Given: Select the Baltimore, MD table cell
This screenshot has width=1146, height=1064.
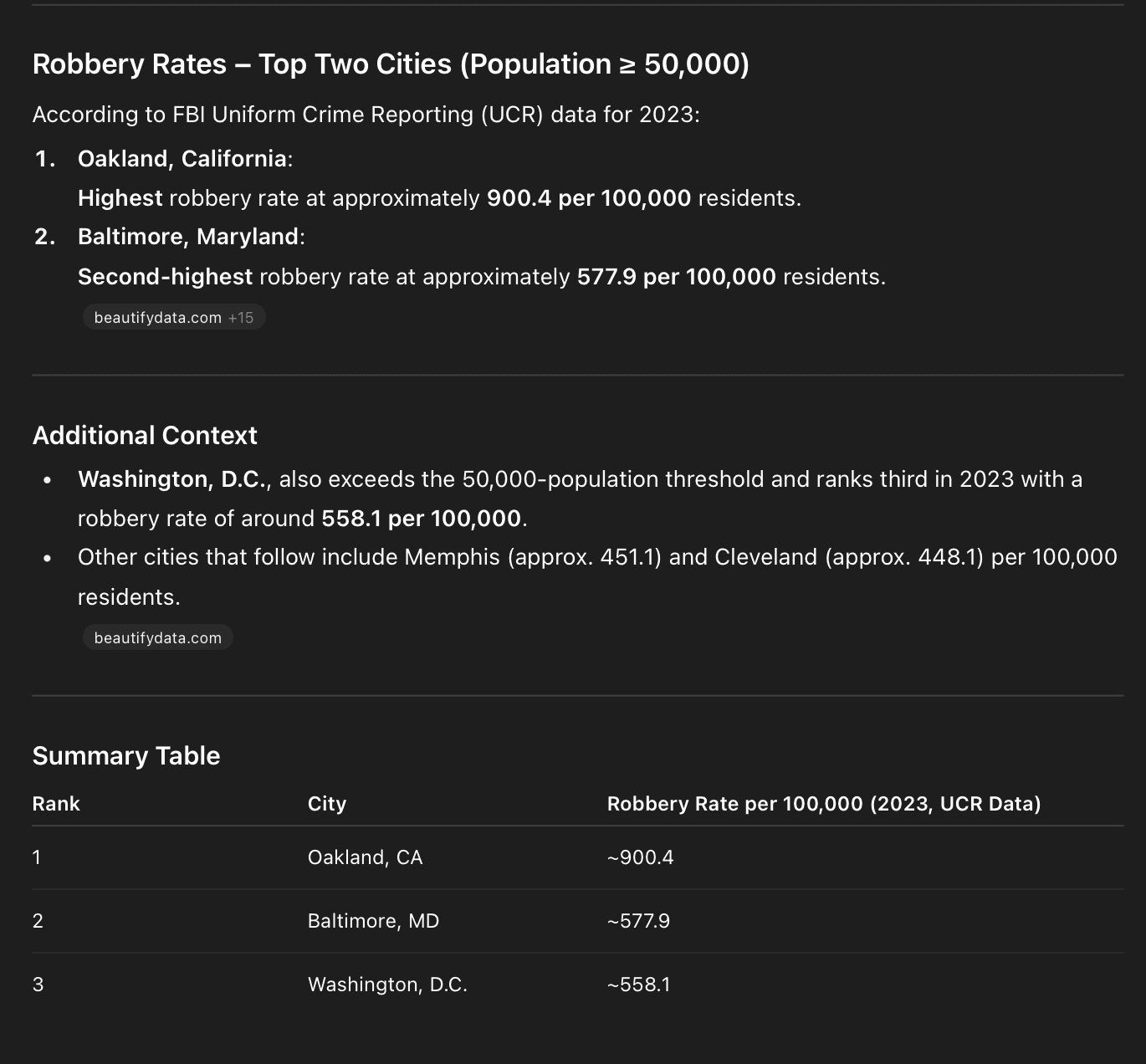Looking at the screenshot, I should tap(373, 921).
